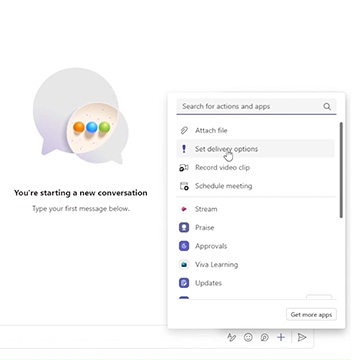This screenshot has height=360, width=360.
Task: Focus the Search for actions and apps field
Action: coord(256,107)
